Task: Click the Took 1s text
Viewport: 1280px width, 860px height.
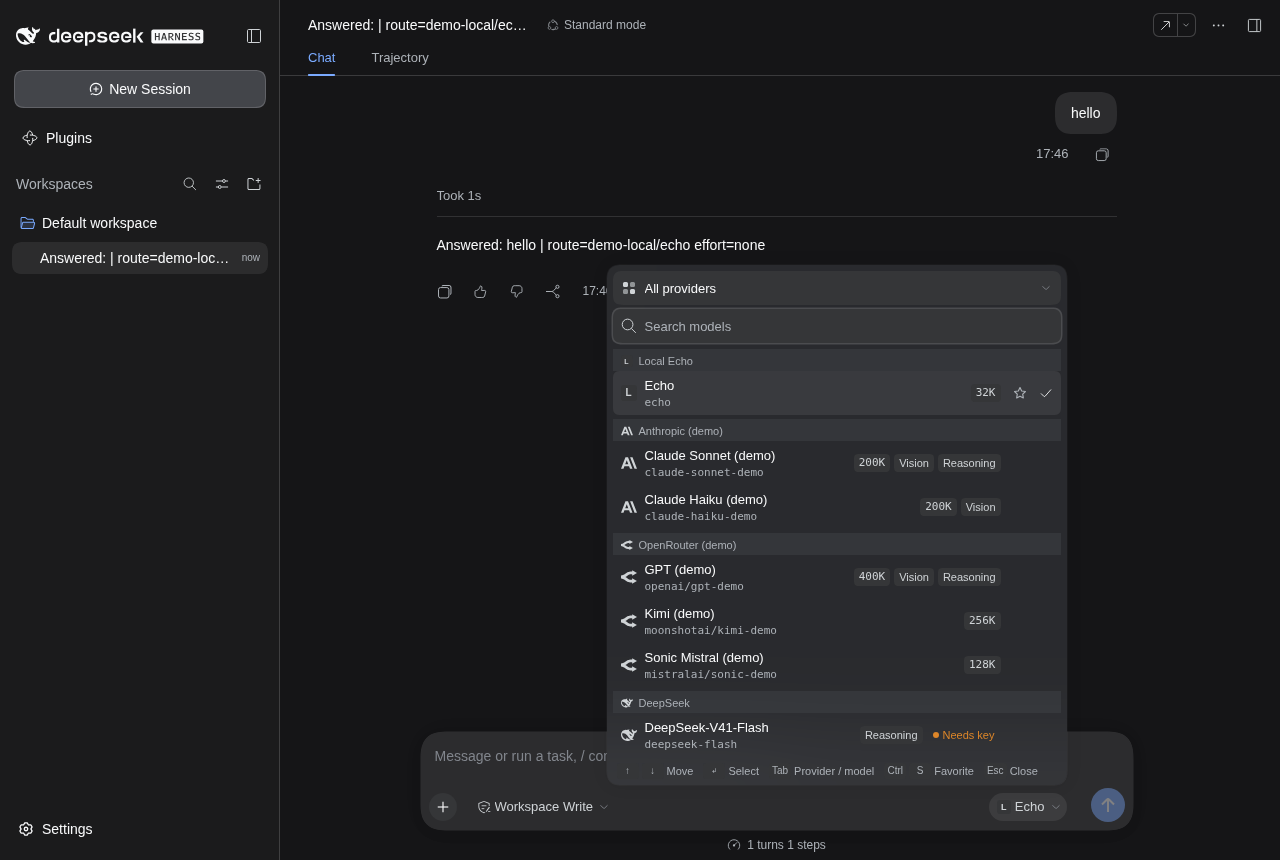Action: coord(459,196)
